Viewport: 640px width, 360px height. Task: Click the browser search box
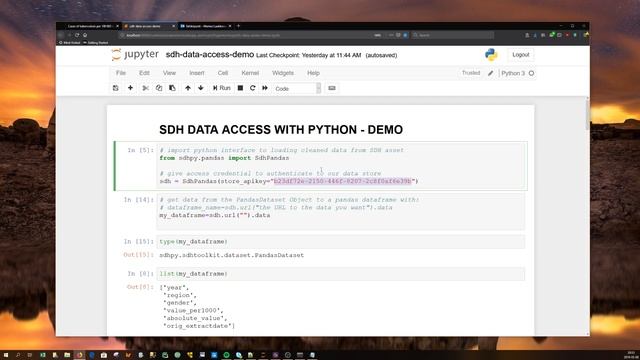point(452,36)
